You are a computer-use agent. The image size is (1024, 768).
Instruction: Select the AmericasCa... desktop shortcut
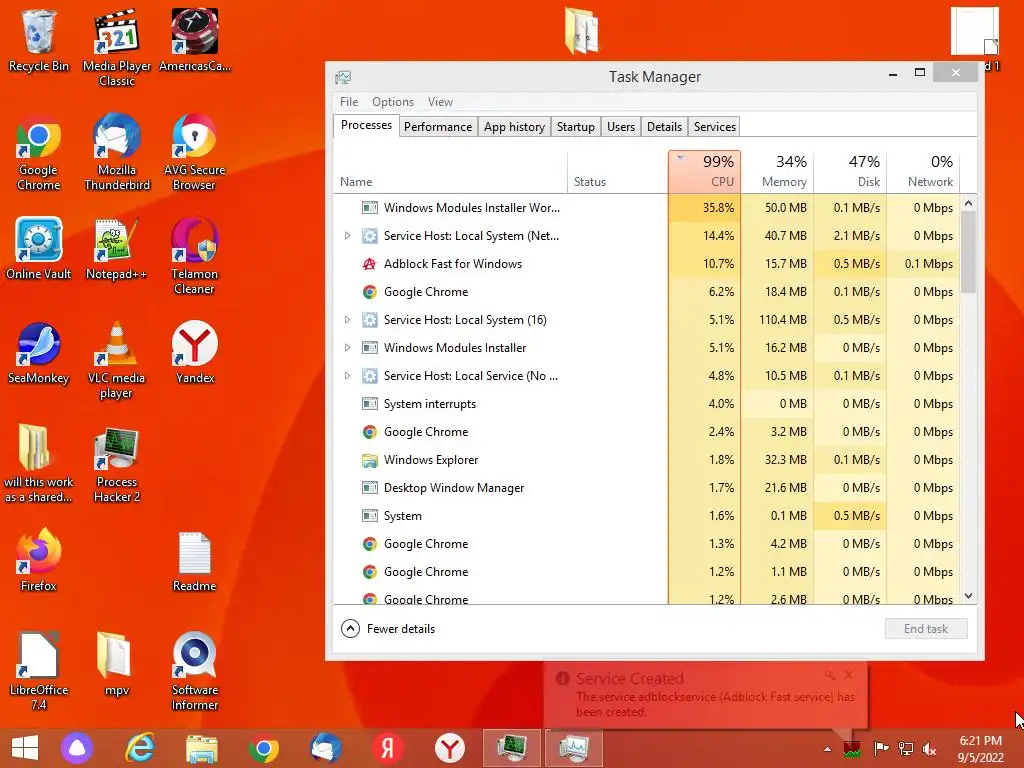coord(195,39)
